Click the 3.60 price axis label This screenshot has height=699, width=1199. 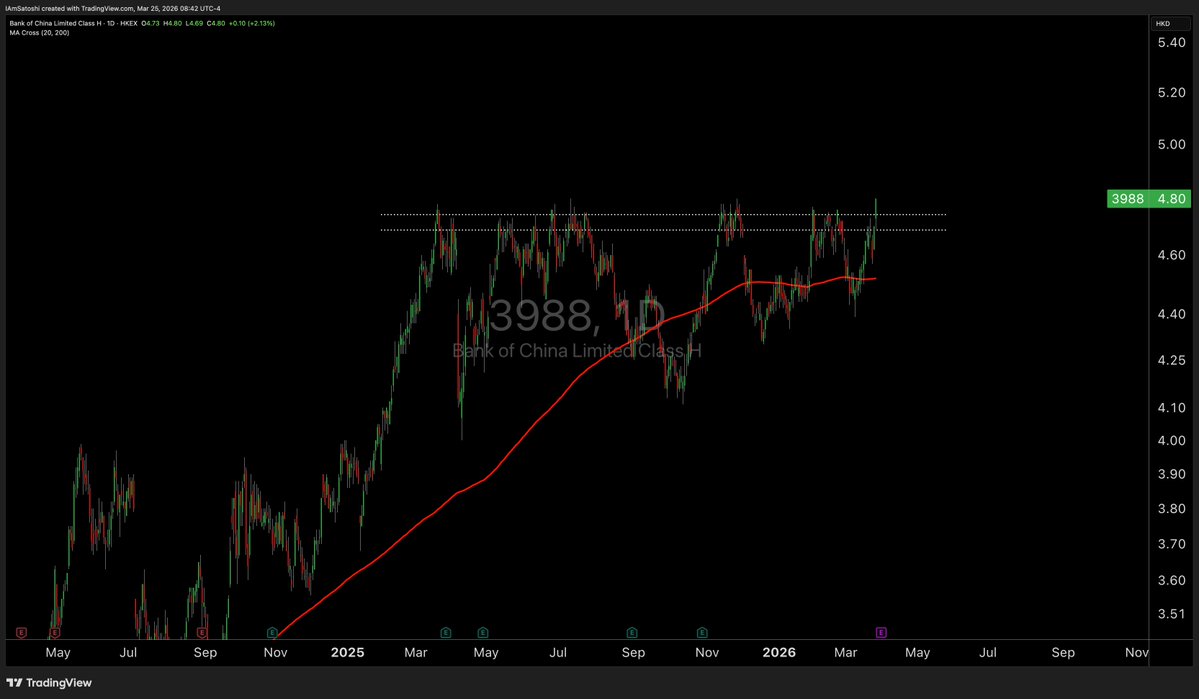pyautogui.click(x=1171, y=580)
